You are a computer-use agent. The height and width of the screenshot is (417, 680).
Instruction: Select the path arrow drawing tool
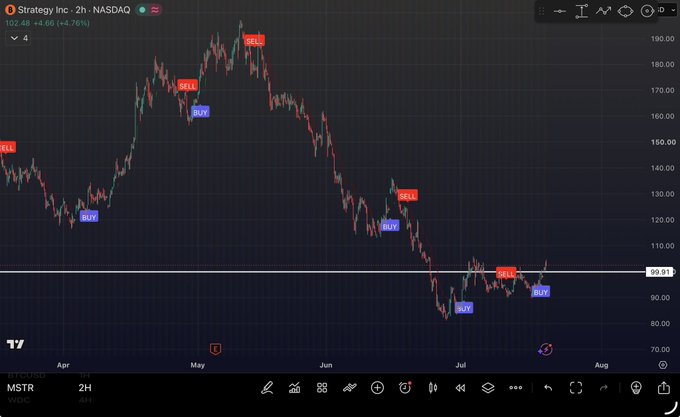(603, 11)
